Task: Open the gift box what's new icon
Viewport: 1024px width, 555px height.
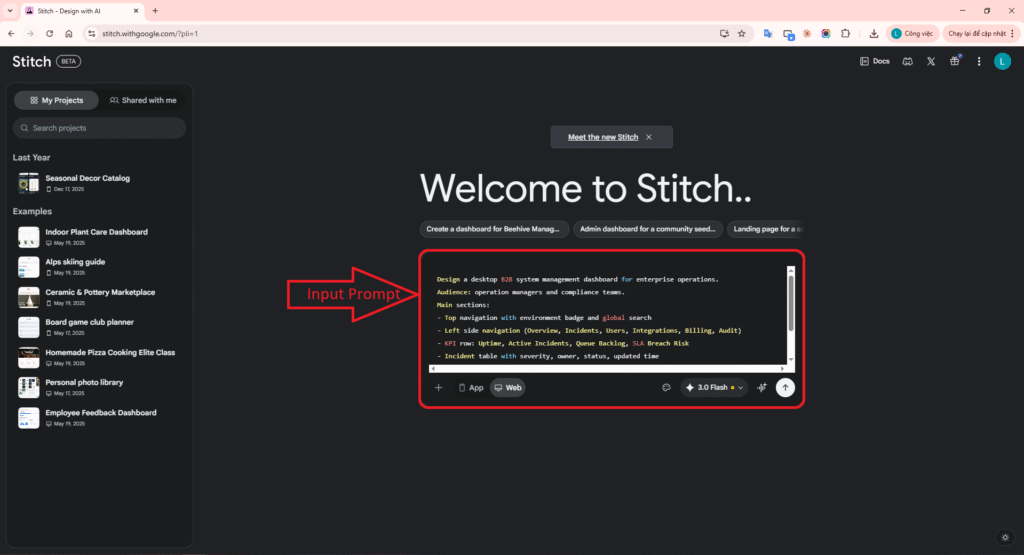Action: (954, 61)
